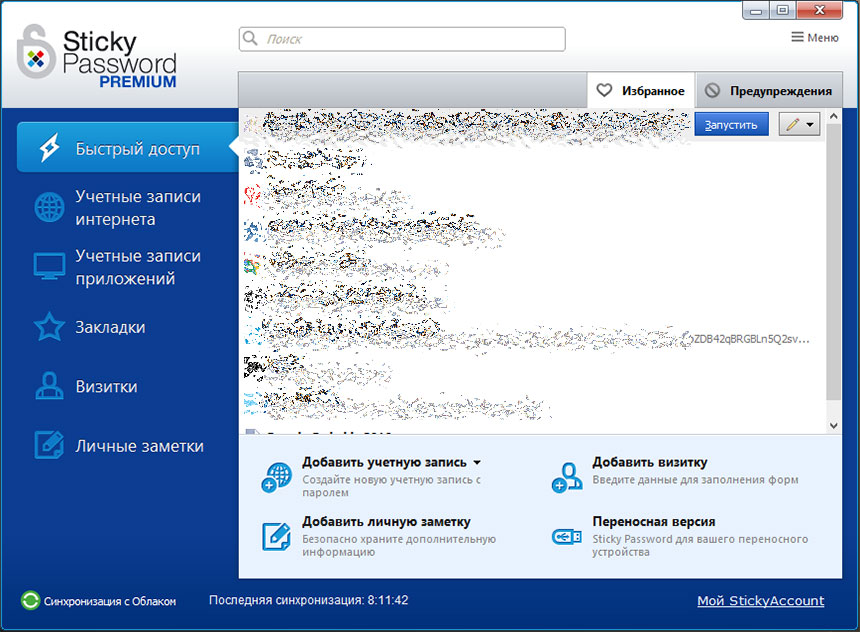The width and height of the screenshot is (860, 632).
Task: Click the star Bookmarks icon
Action: 49,326
